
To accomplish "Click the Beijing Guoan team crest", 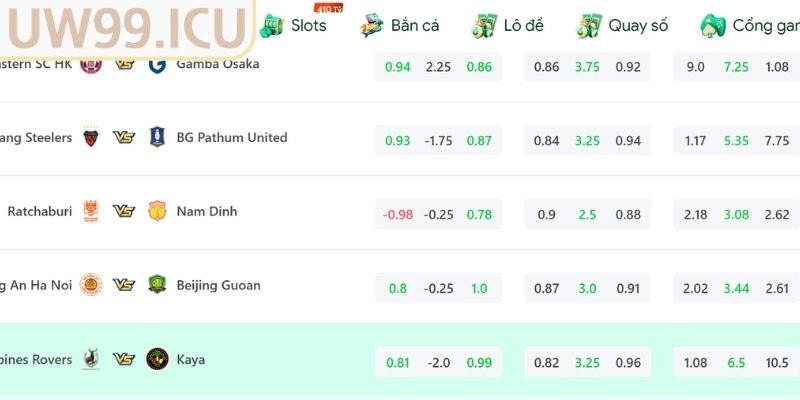I will [156, 286].
